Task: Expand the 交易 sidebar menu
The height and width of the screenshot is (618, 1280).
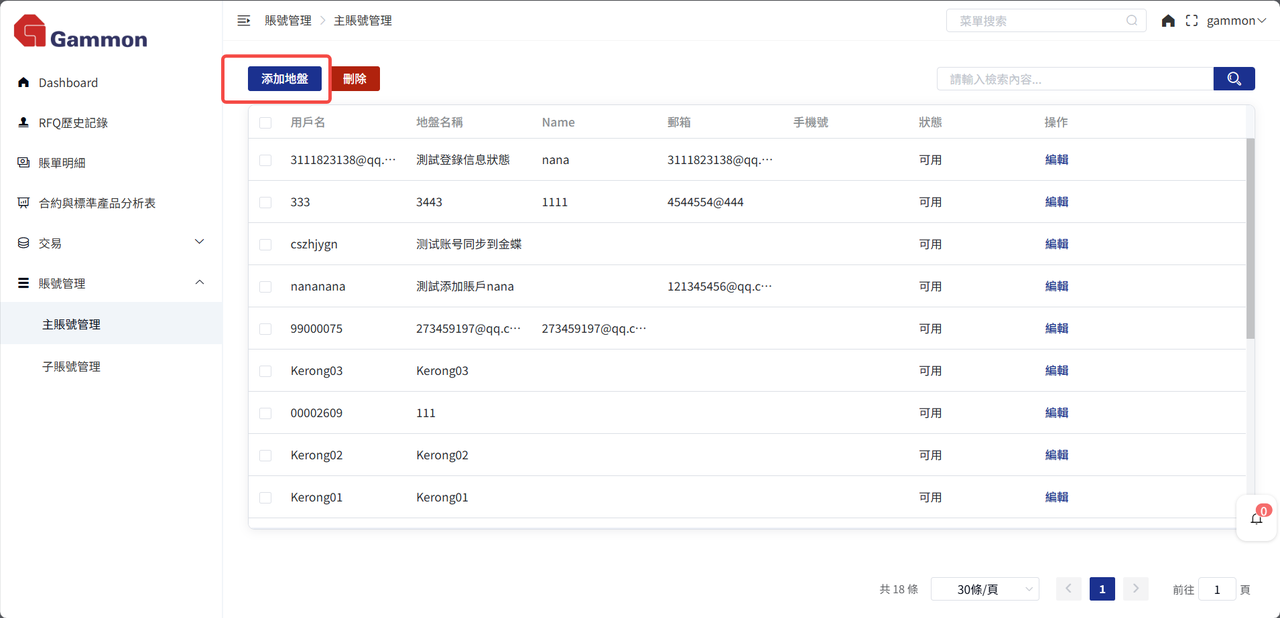Action: click(x=110, y=243)
